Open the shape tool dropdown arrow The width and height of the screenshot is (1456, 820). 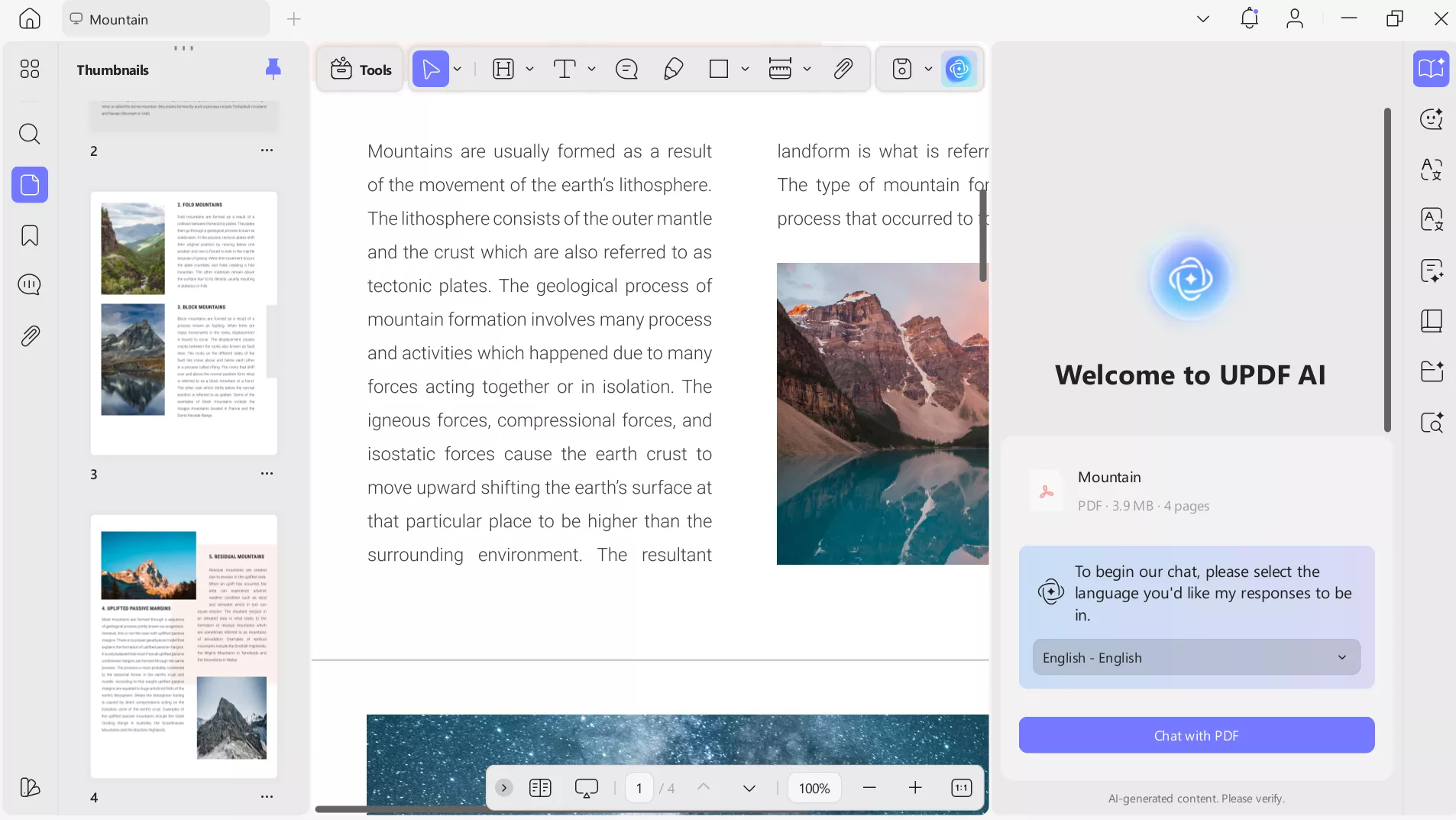coord(745,70)
